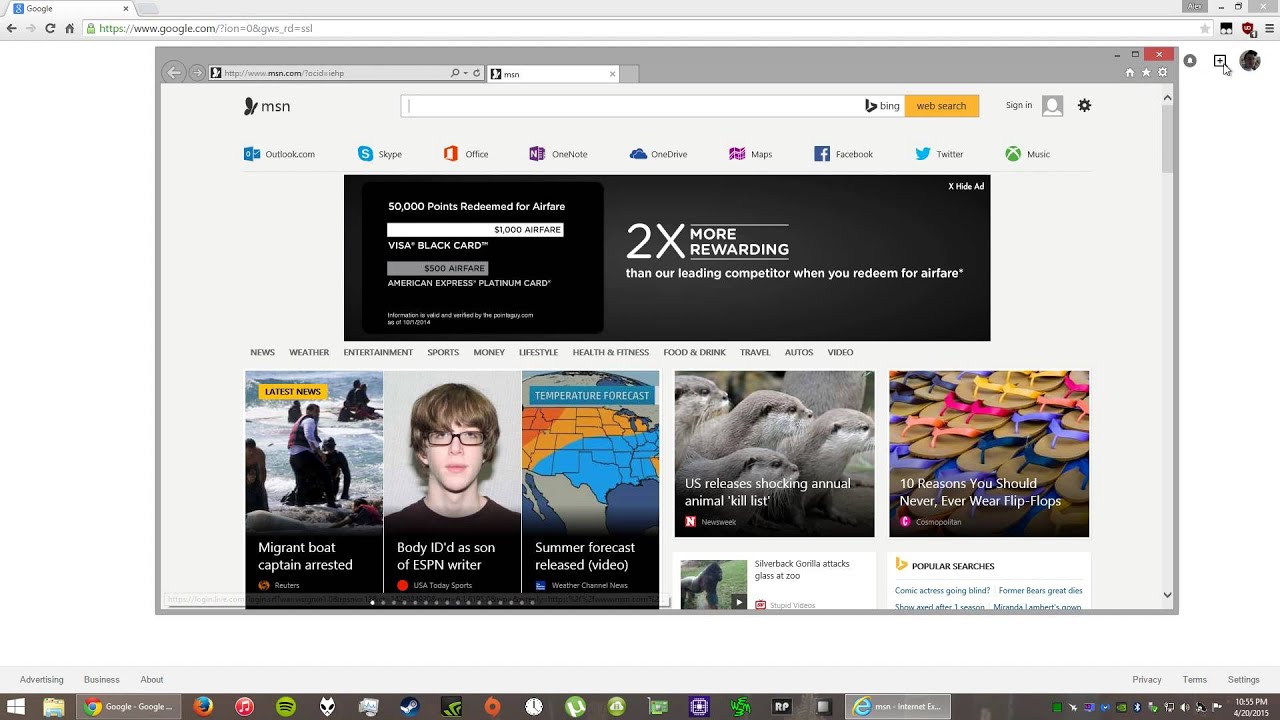Viewport: 1280px width, 720px height.
Task: Click search magnifier in IE address bar
Action: [x=455, y=73]
